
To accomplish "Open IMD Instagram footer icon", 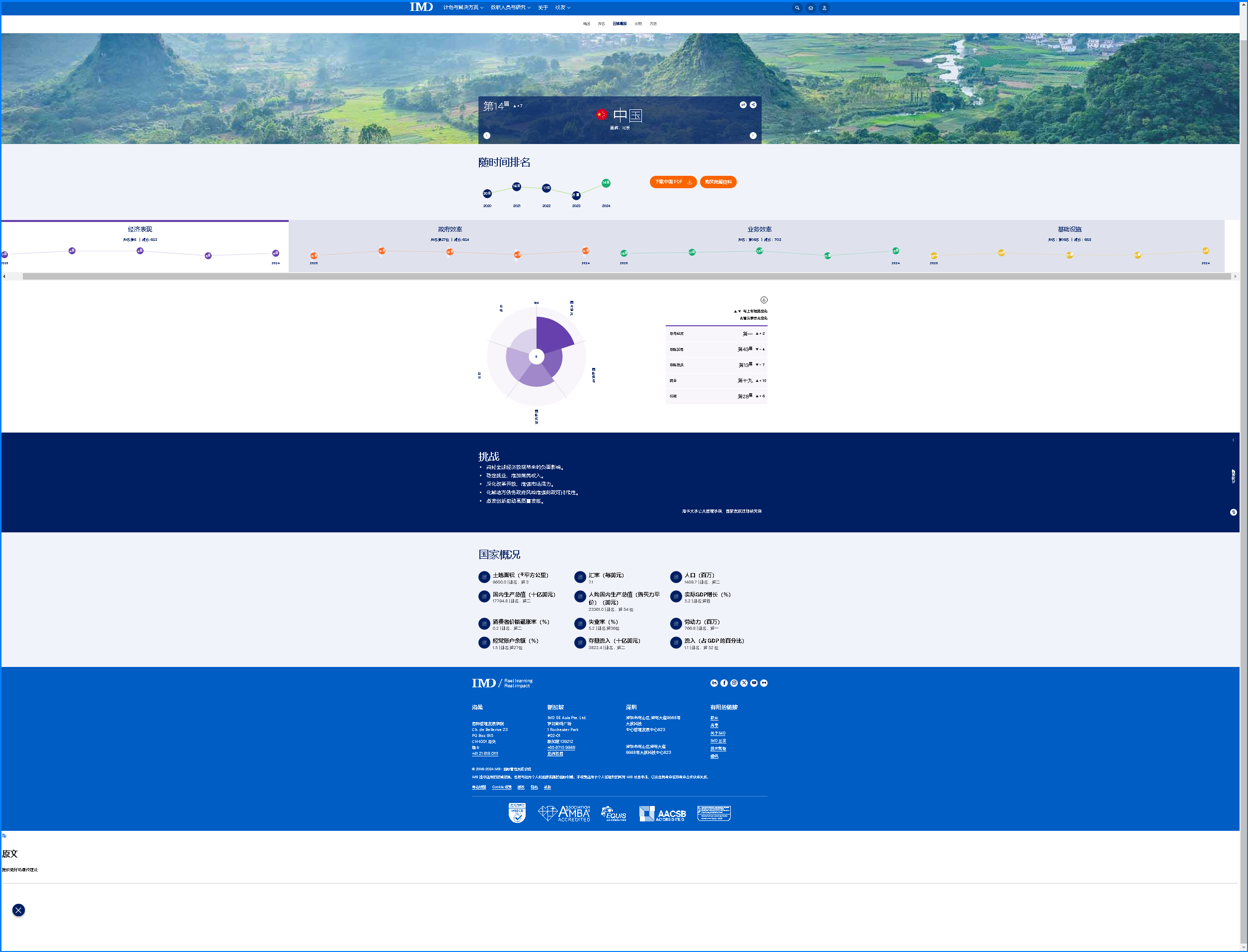I will [x=734, y=683].
